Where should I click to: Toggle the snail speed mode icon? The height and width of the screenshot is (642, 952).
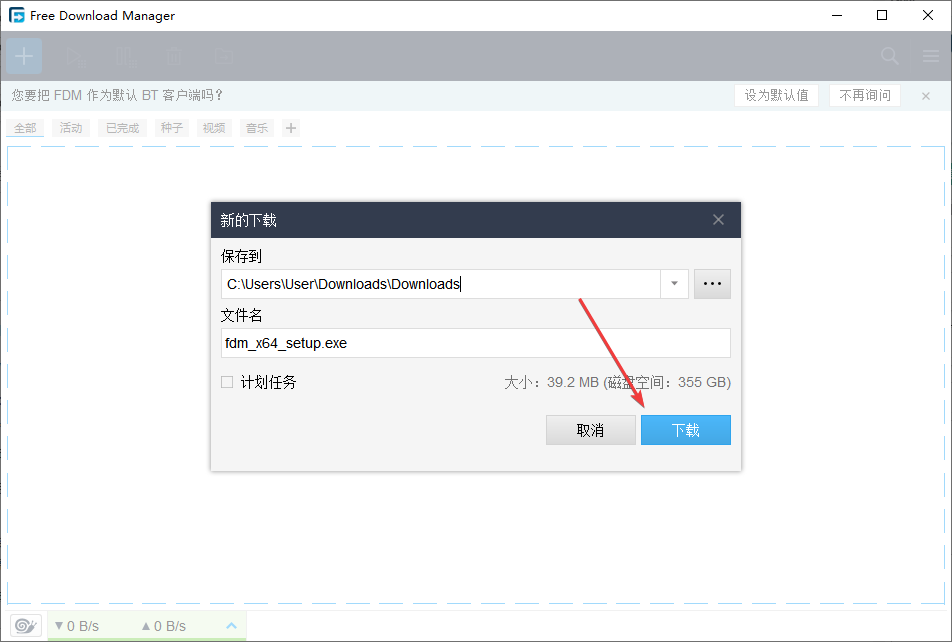[x=26, y=626]
